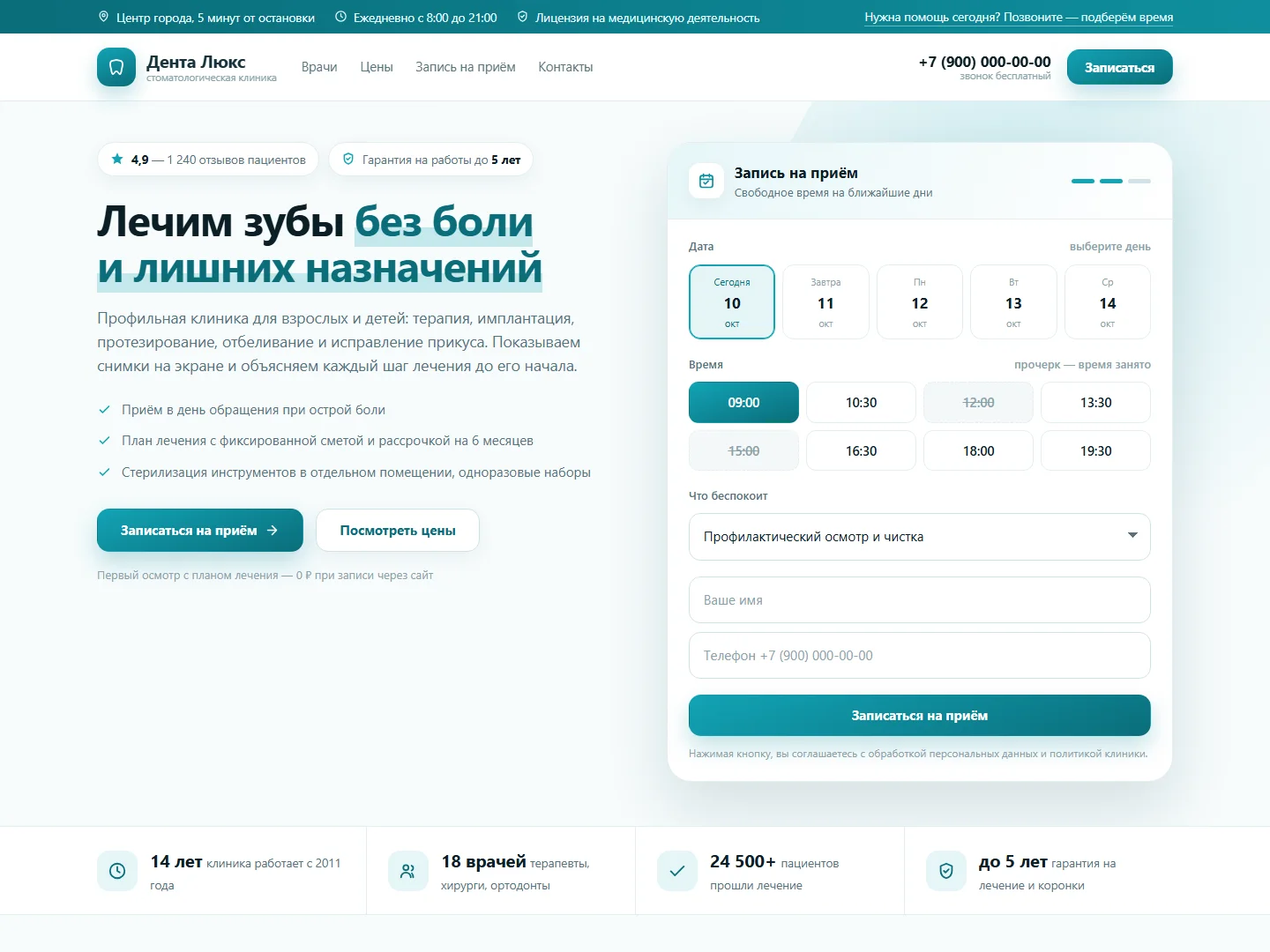The image size is (1270, 952).
Task: Click the checkmark beside План лечения line
Action: coord(104,440)
